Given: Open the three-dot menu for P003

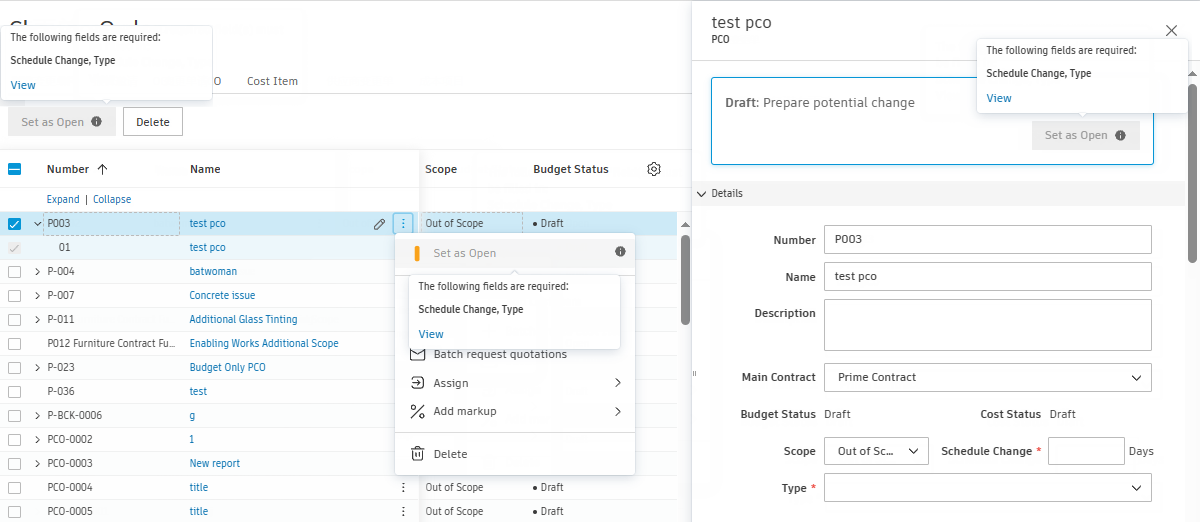Looking at the screenshot, I should point(403,224).
